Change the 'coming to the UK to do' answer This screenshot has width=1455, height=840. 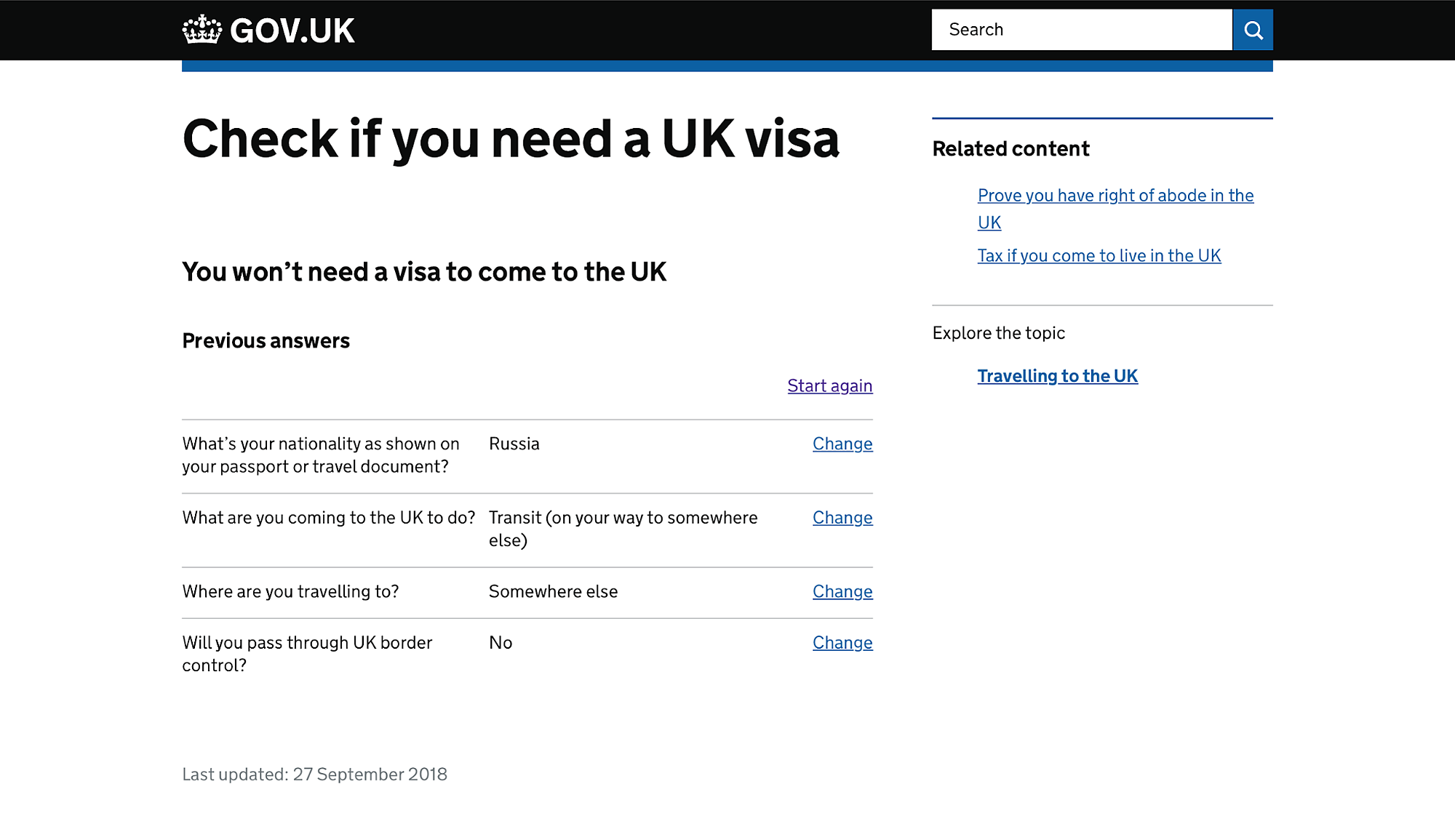[842, 518]
